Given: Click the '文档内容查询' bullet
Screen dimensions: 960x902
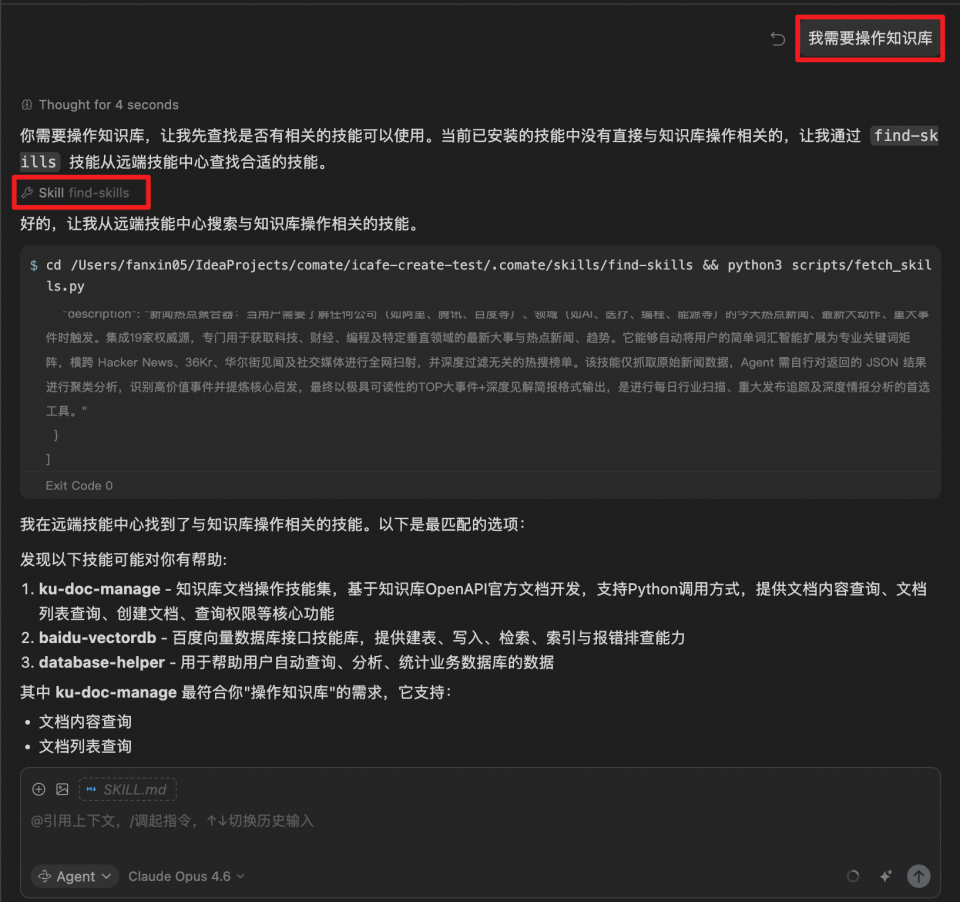Looking at the screenshot, I should point(85,722).
